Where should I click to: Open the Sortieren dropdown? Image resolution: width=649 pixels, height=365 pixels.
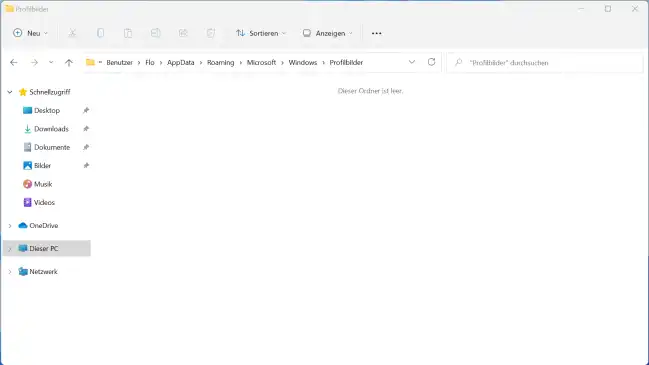tap(261, 33)
